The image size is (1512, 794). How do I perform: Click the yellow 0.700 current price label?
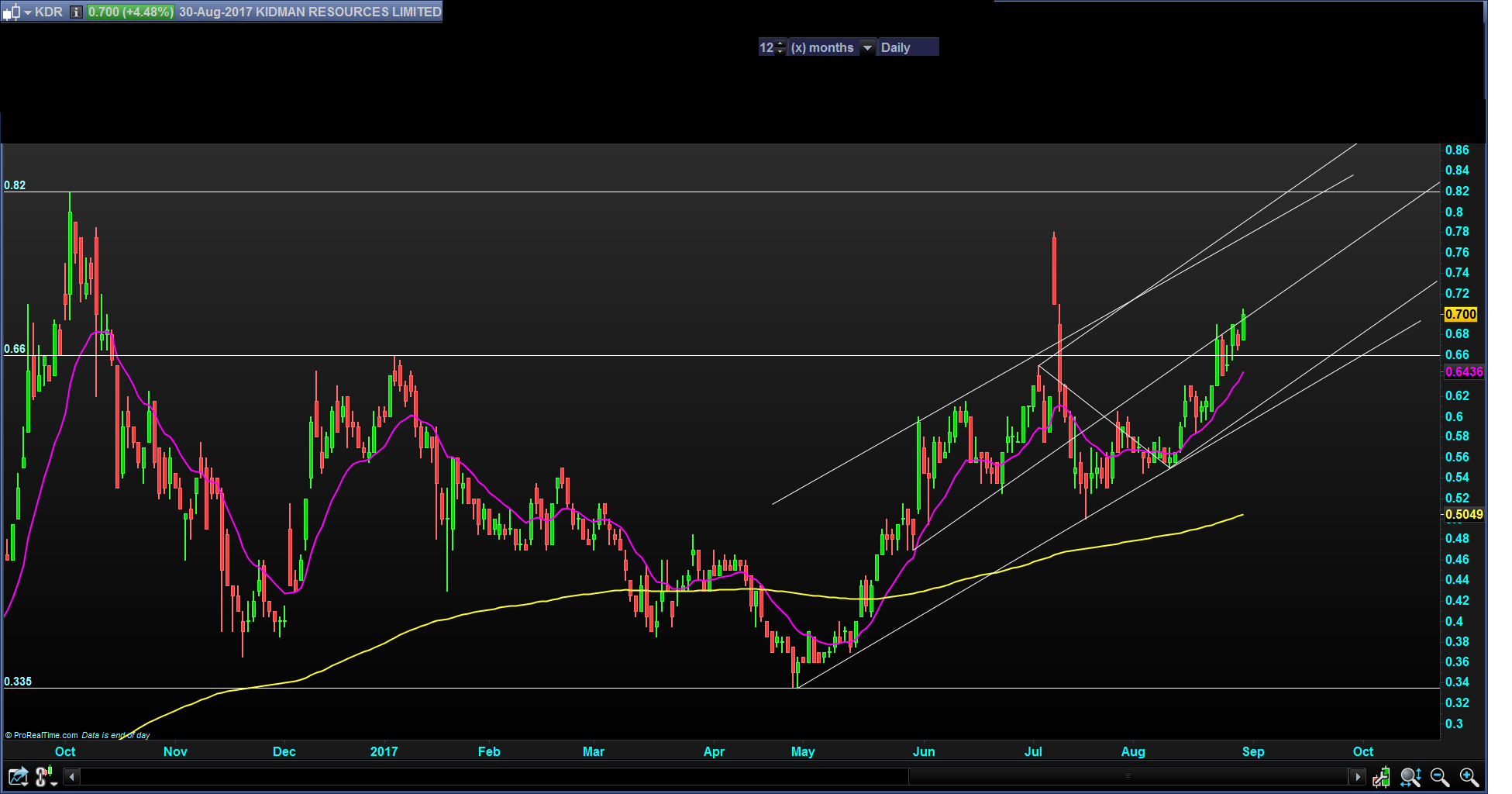pos(1461,314)
